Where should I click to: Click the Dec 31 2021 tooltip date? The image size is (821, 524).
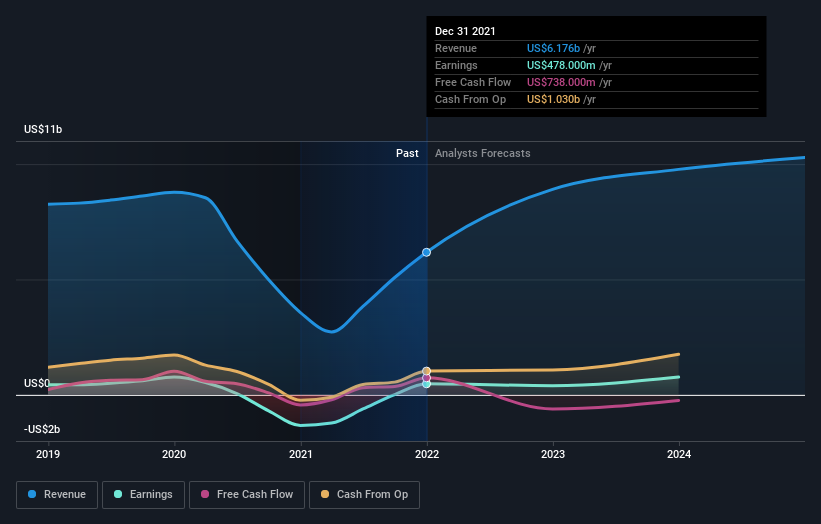(465, 31)
